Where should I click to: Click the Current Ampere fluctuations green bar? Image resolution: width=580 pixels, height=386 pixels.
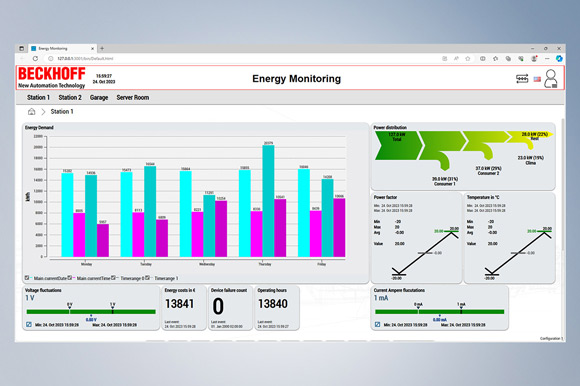[439, 312]
